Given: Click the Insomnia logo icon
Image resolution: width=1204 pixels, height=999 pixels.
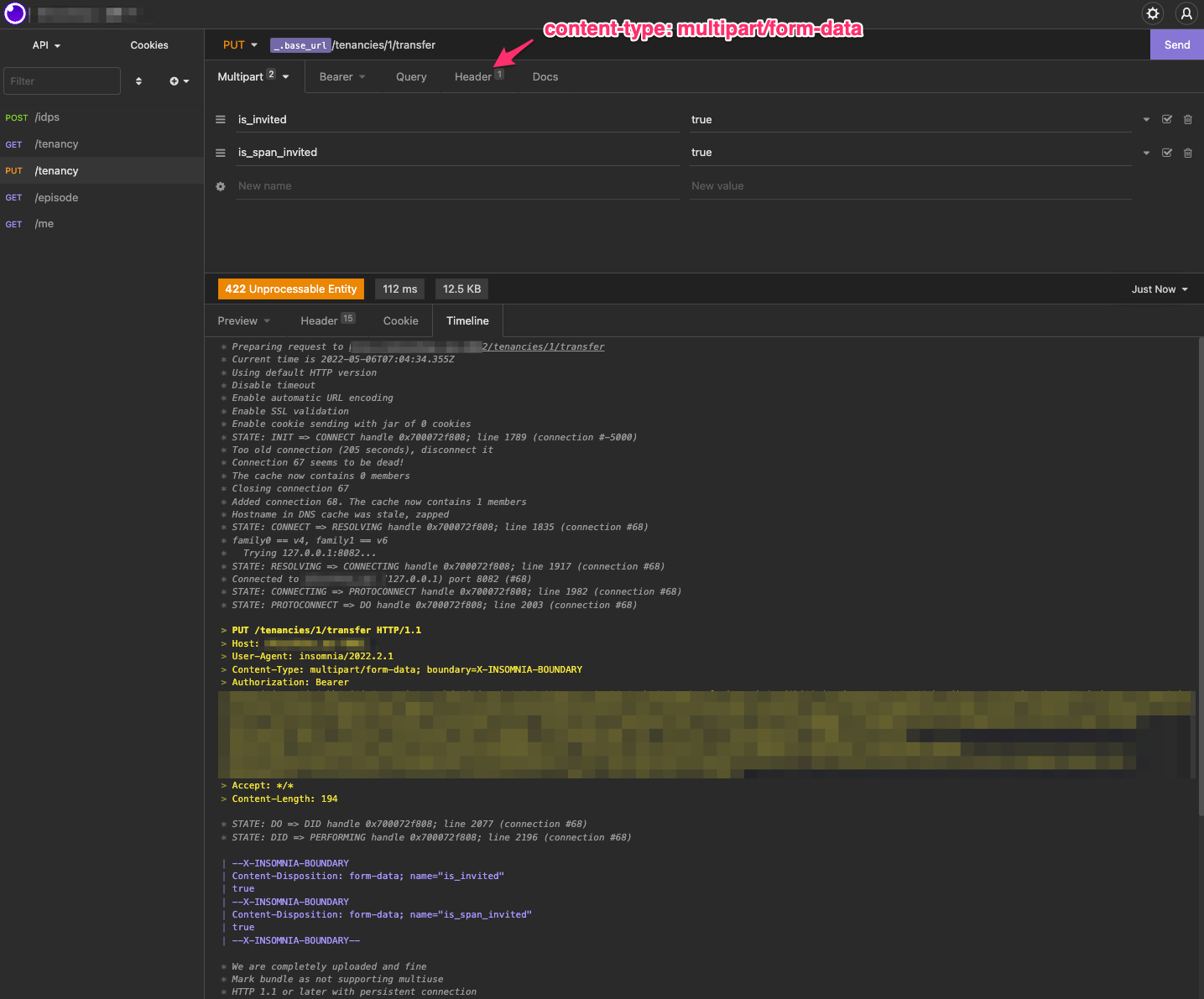Looking at the screenshot, I should 15,13.
